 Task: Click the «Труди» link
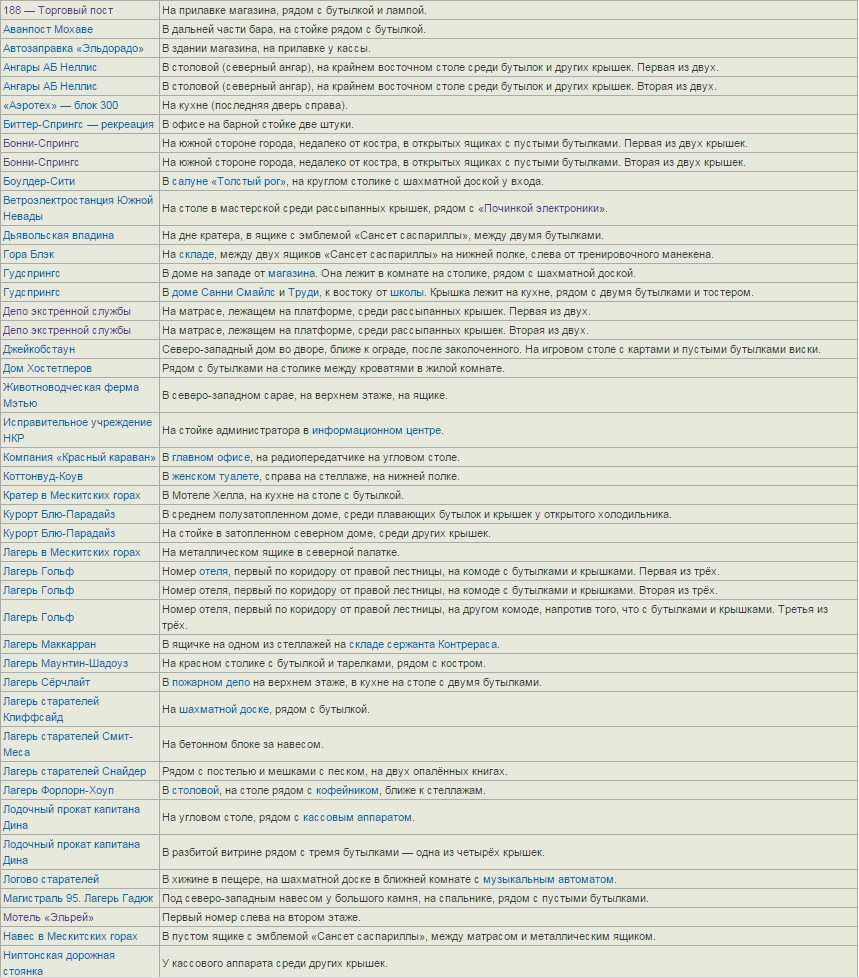[x=303, y=293]
